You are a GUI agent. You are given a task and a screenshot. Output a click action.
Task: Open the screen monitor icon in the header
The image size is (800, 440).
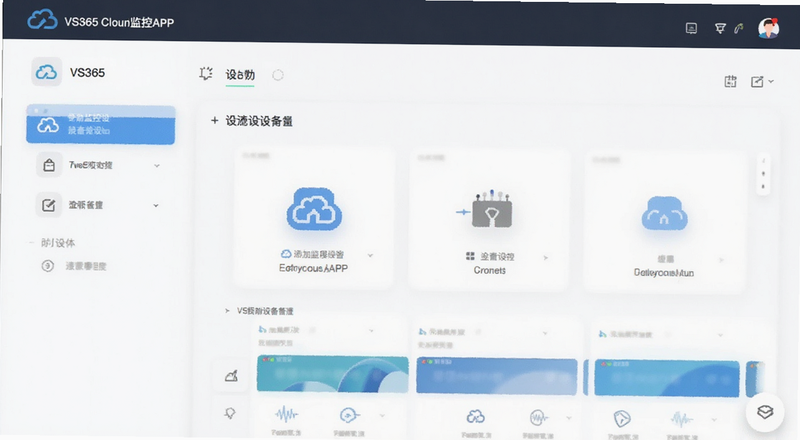pos(691,28)
